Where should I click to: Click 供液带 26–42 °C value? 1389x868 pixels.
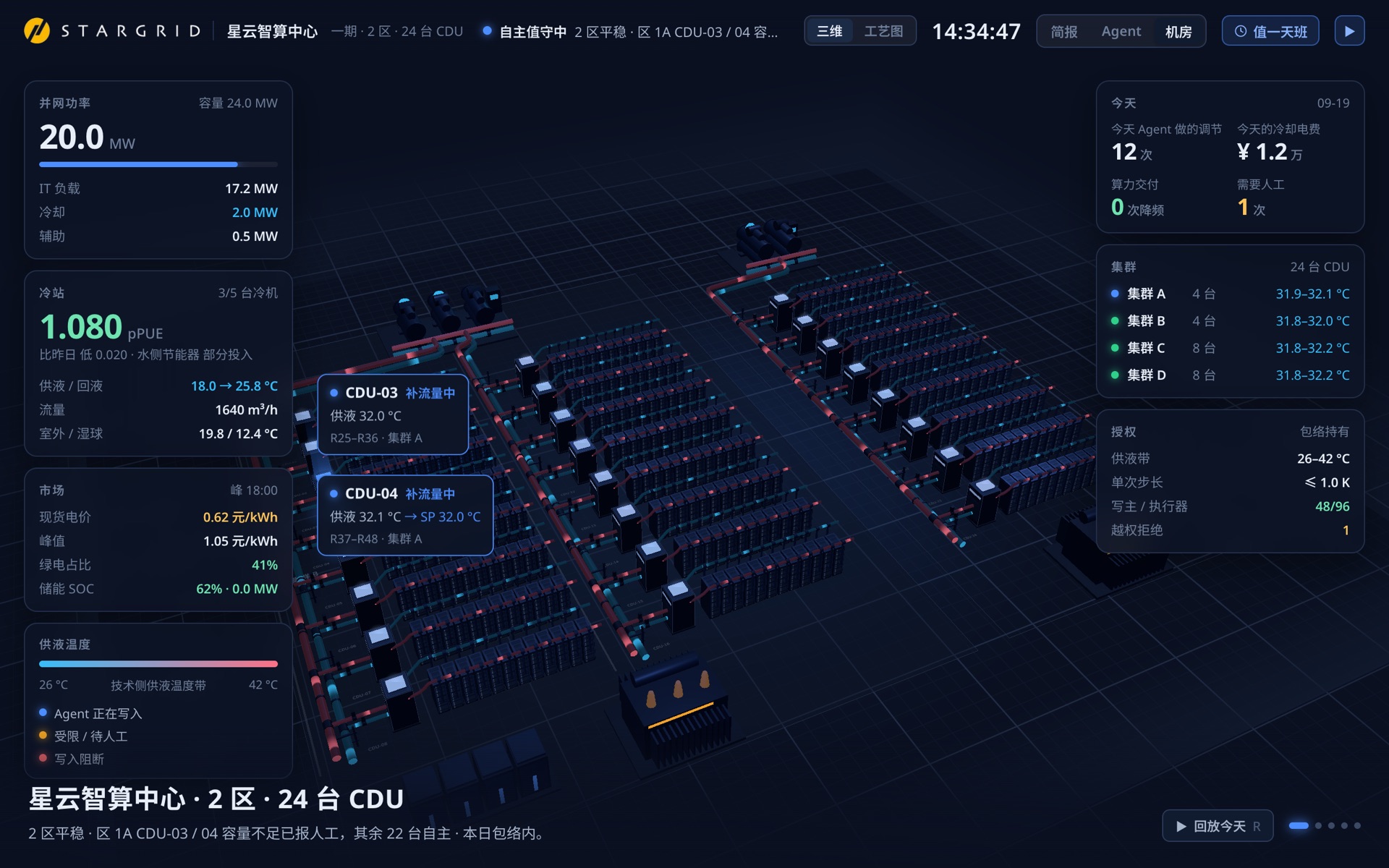[1323, 459]
